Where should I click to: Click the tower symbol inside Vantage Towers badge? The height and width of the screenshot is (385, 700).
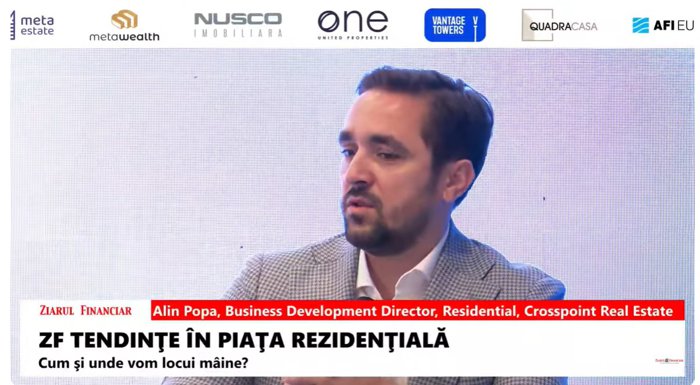[475, 25]
